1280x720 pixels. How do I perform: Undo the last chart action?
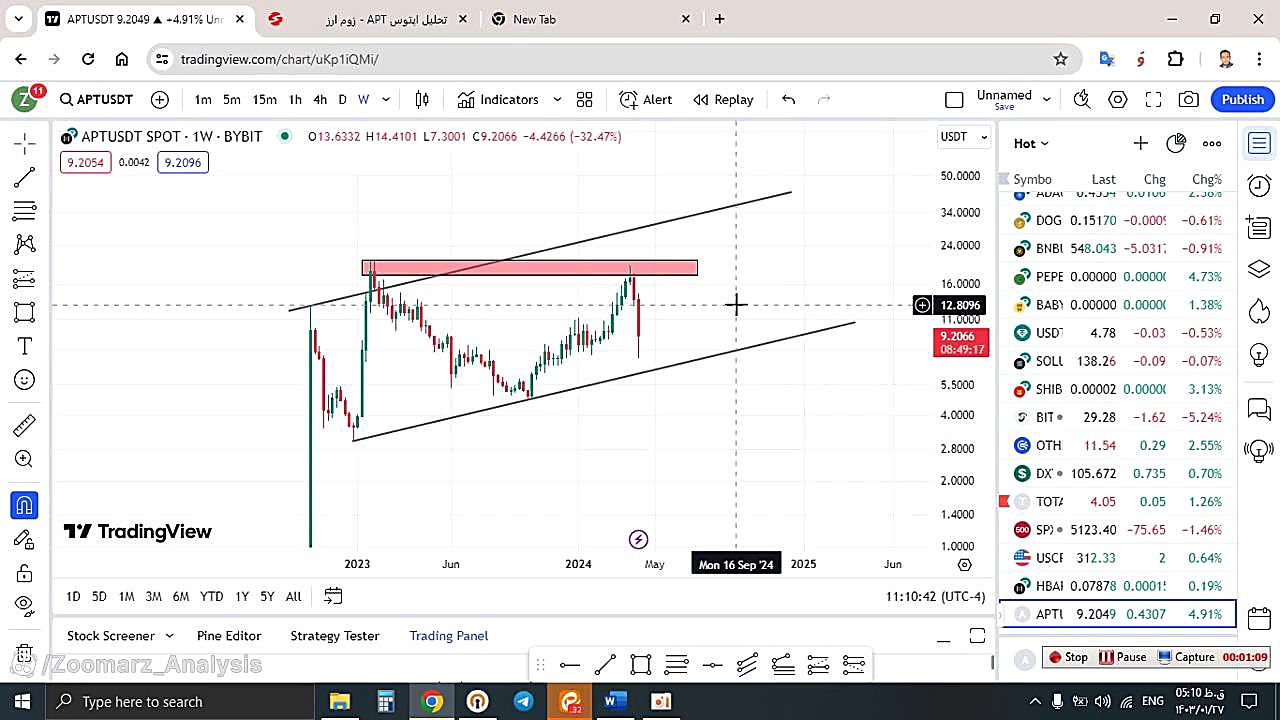[788, 99]
